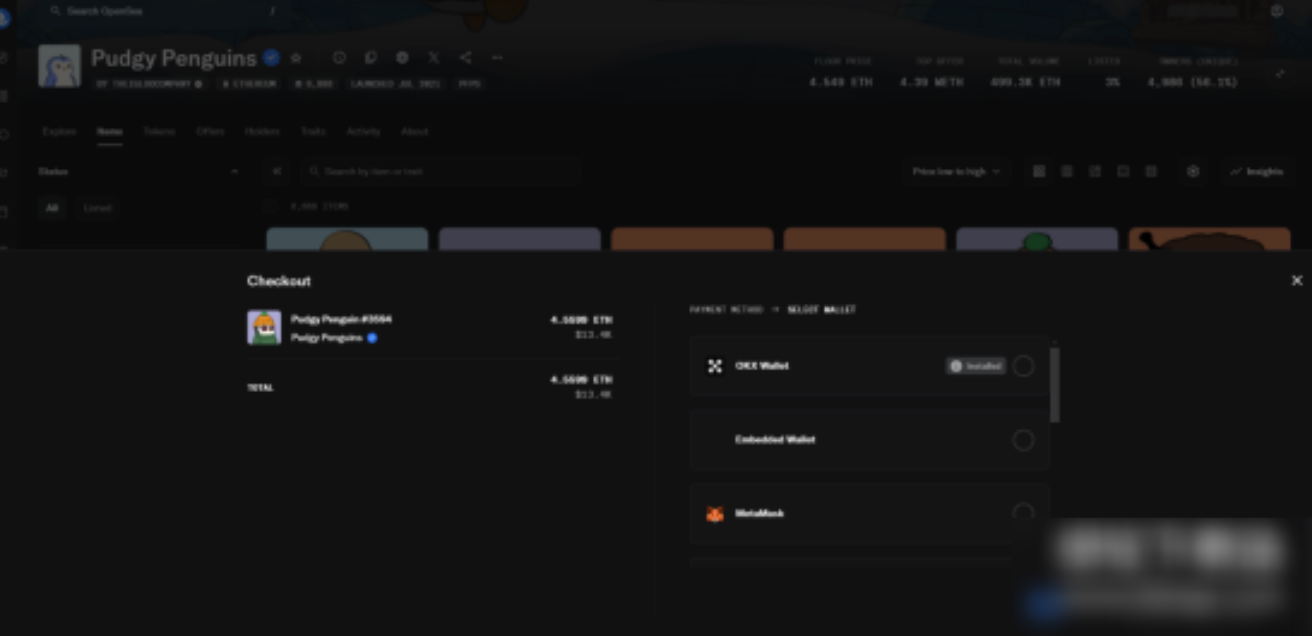The height and width of the screenshot is (636, 1312).
Task: Switch to the Offers tab
Action: (210, 132)
